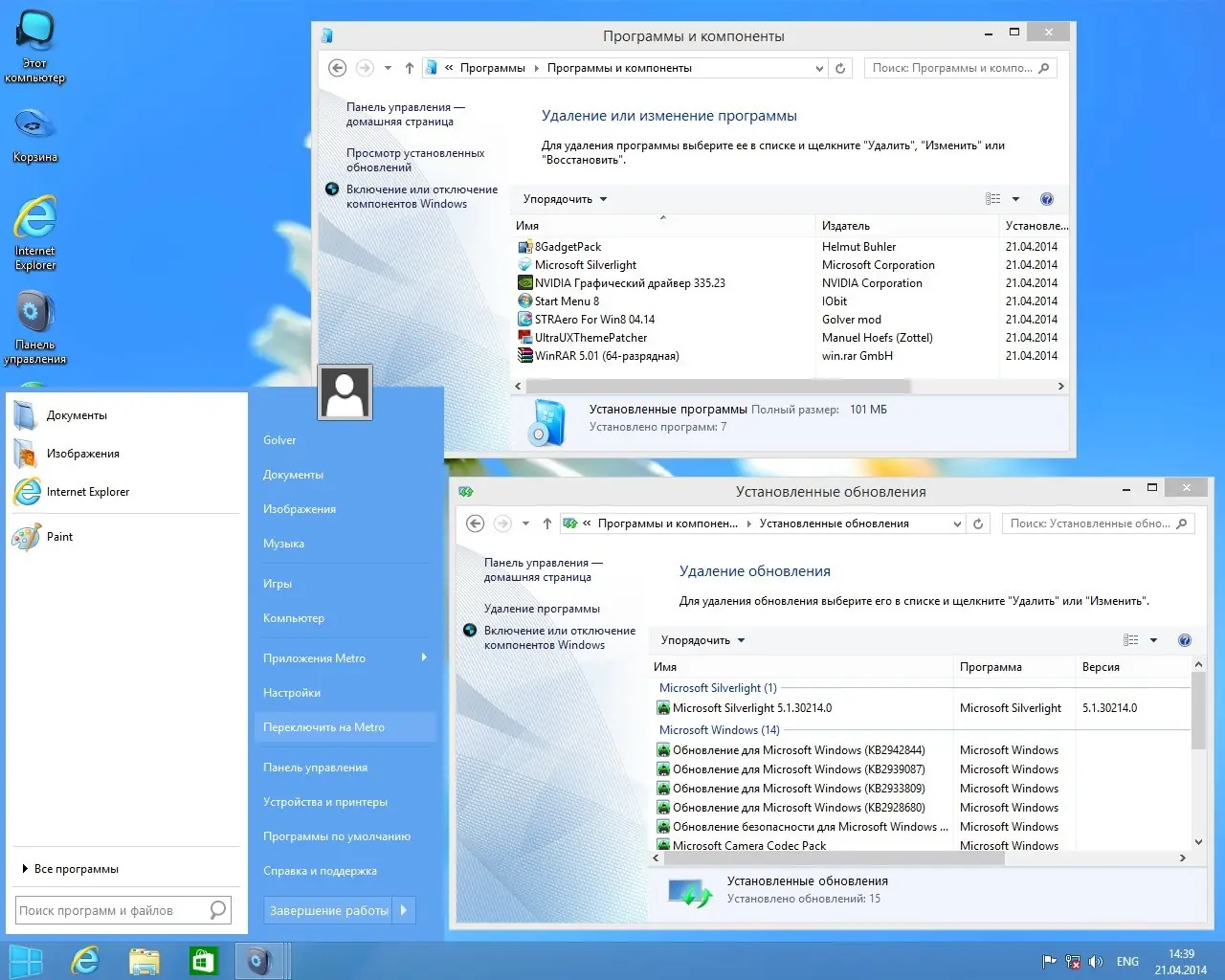Go back in Программы и компоненты window
This screenshot has width=1225, height=980.
pos(337,68)
